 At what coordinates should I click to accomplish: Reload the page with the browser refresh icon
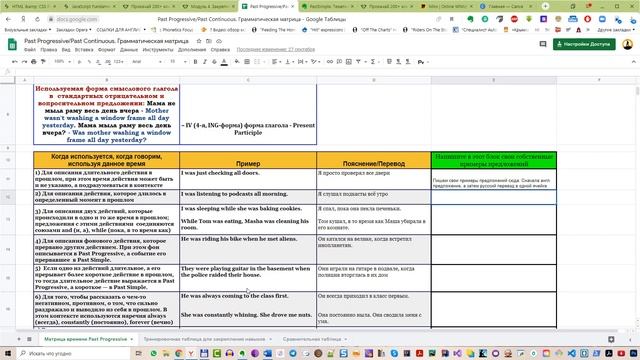[x=37, y=19]
